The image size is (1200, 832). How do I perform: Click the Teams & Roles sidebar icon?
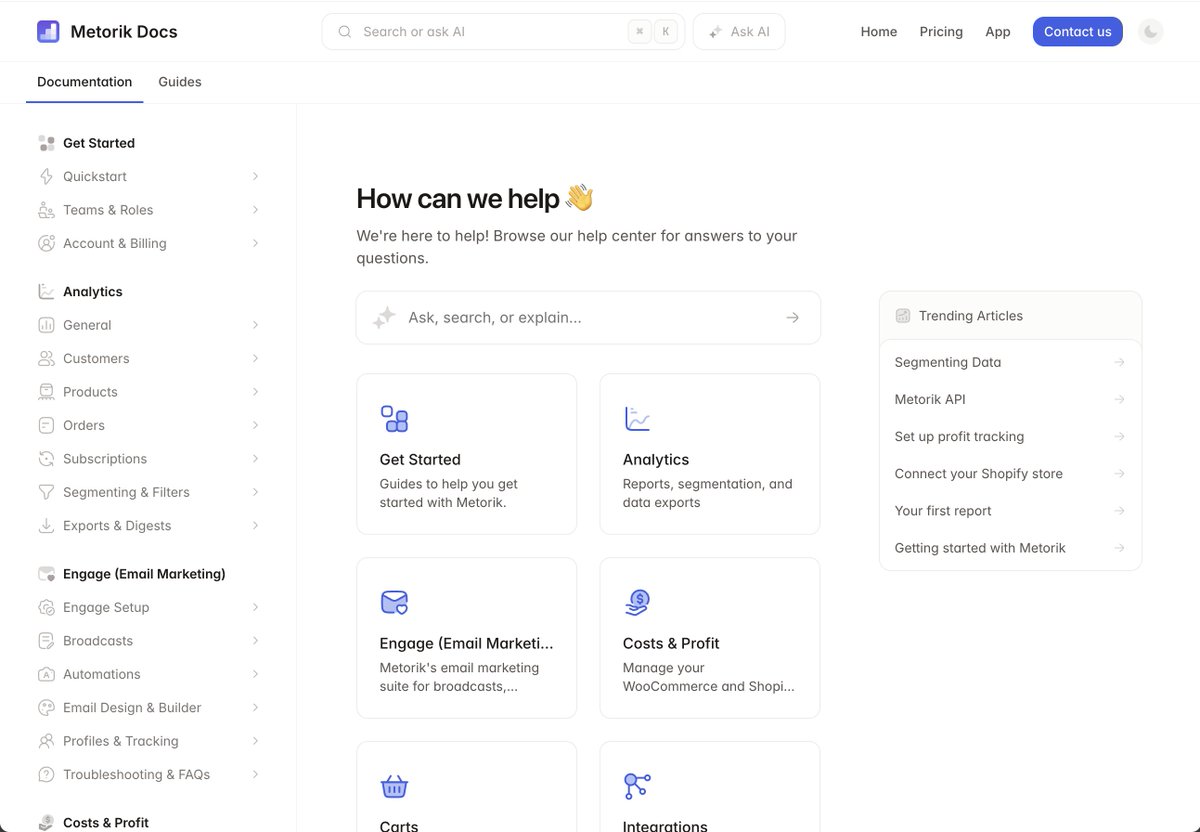pos(46,210)
